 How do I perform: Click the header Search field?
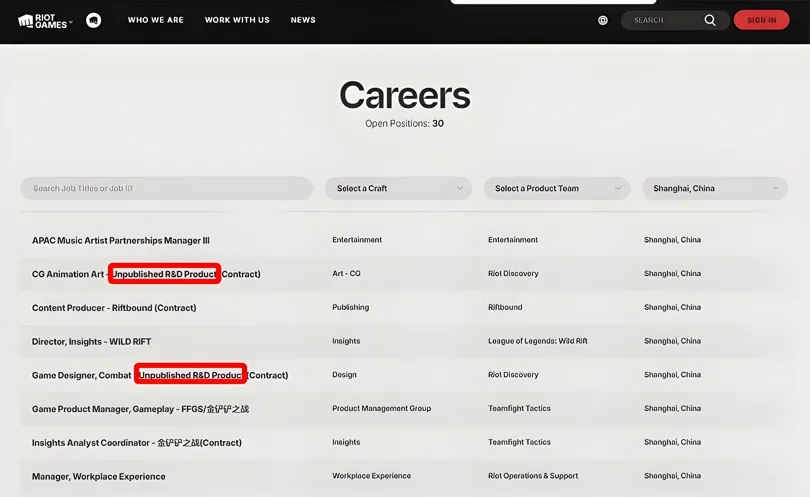pos(665,20)
